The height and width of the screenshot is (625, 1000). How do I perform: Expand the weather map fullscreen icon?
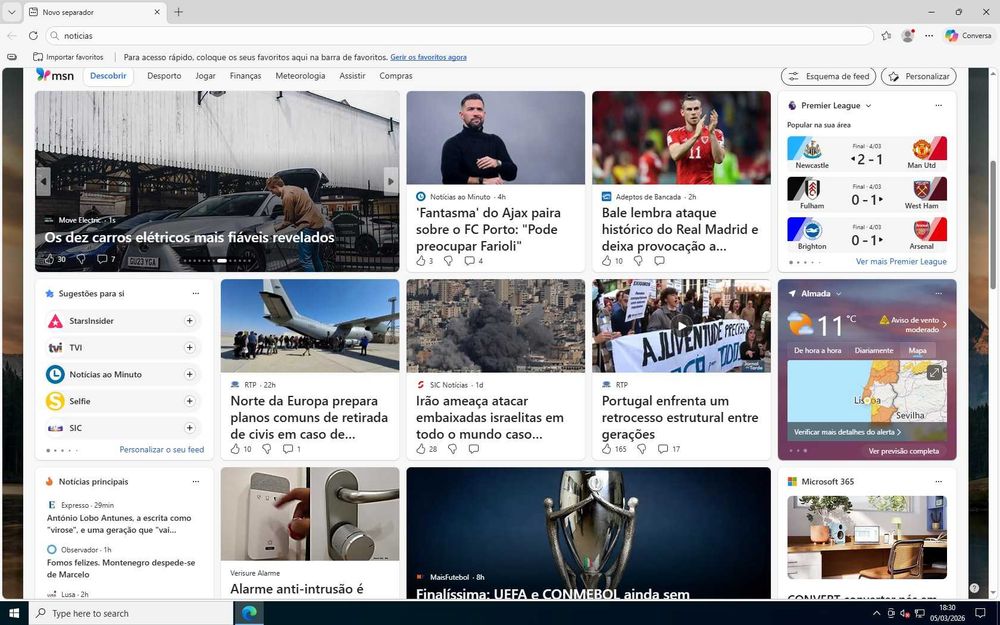coord(934,372)
